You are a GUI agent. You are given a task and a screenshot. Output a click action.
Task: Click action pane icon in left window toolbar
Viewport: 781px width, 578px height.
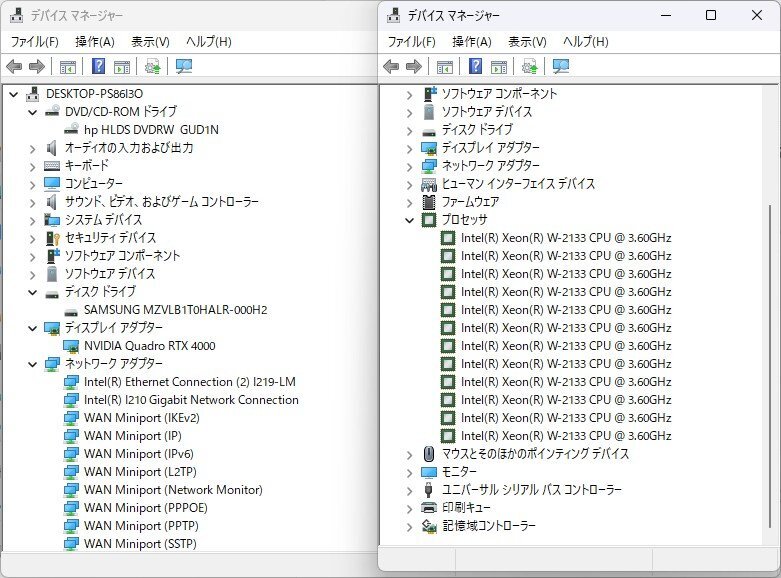(122, 66)
